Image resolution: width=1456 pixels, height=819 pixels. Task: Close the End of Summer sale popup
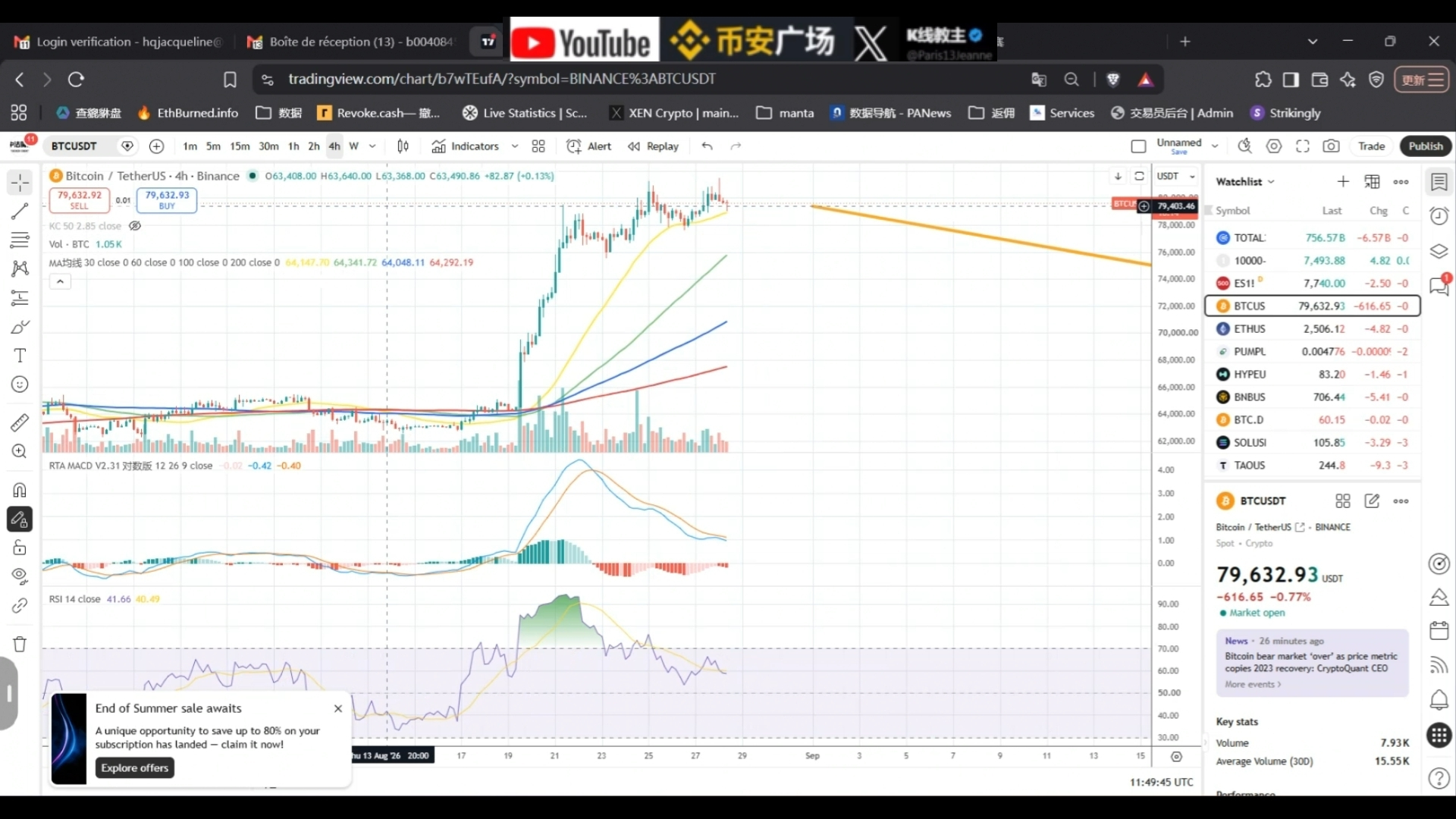338,708
